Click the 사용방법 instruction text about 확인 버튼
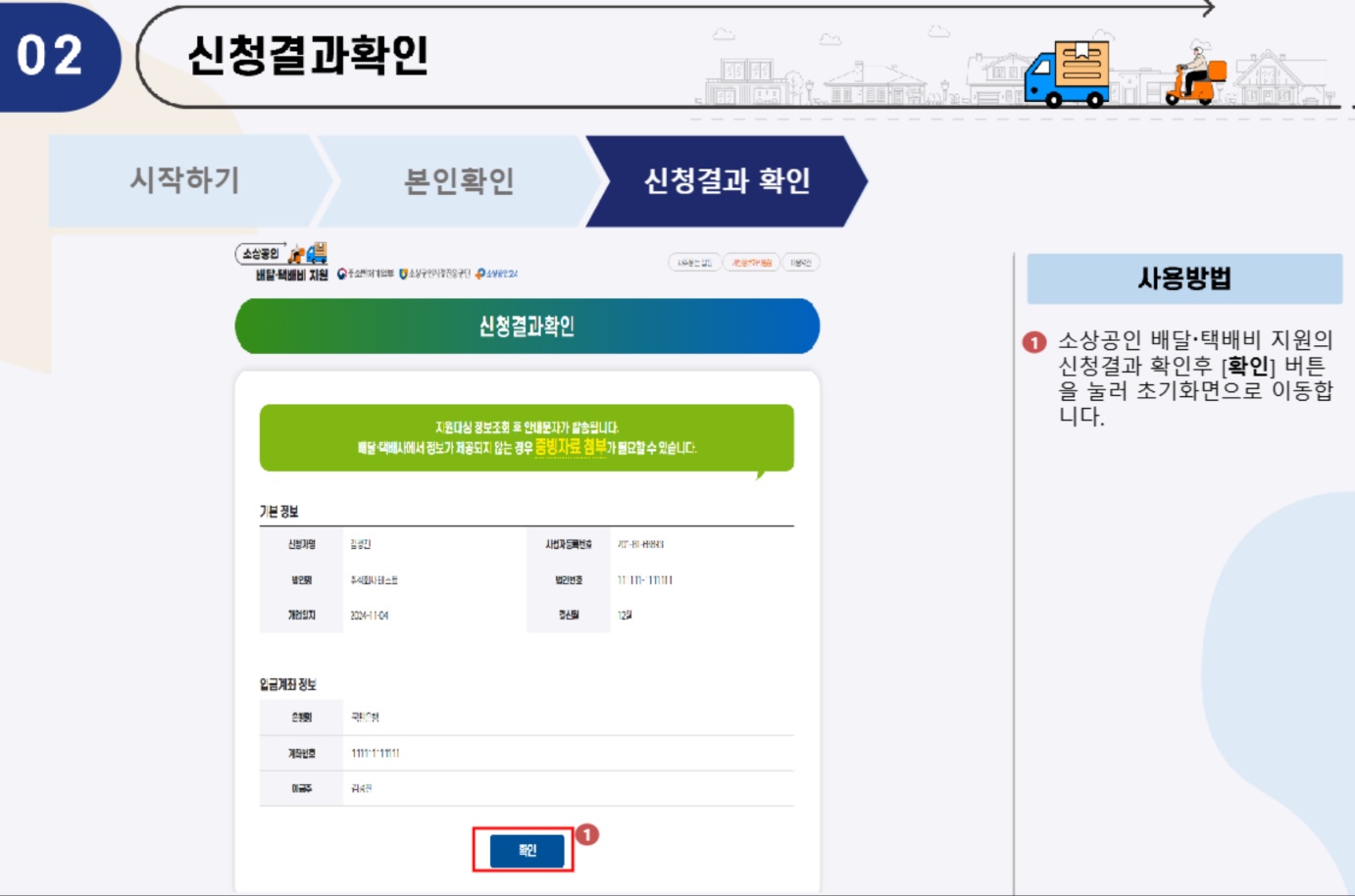Image resolution: width=1355 pixels, height=896 pixels. pyautogui.click(x=1195, y=377)
